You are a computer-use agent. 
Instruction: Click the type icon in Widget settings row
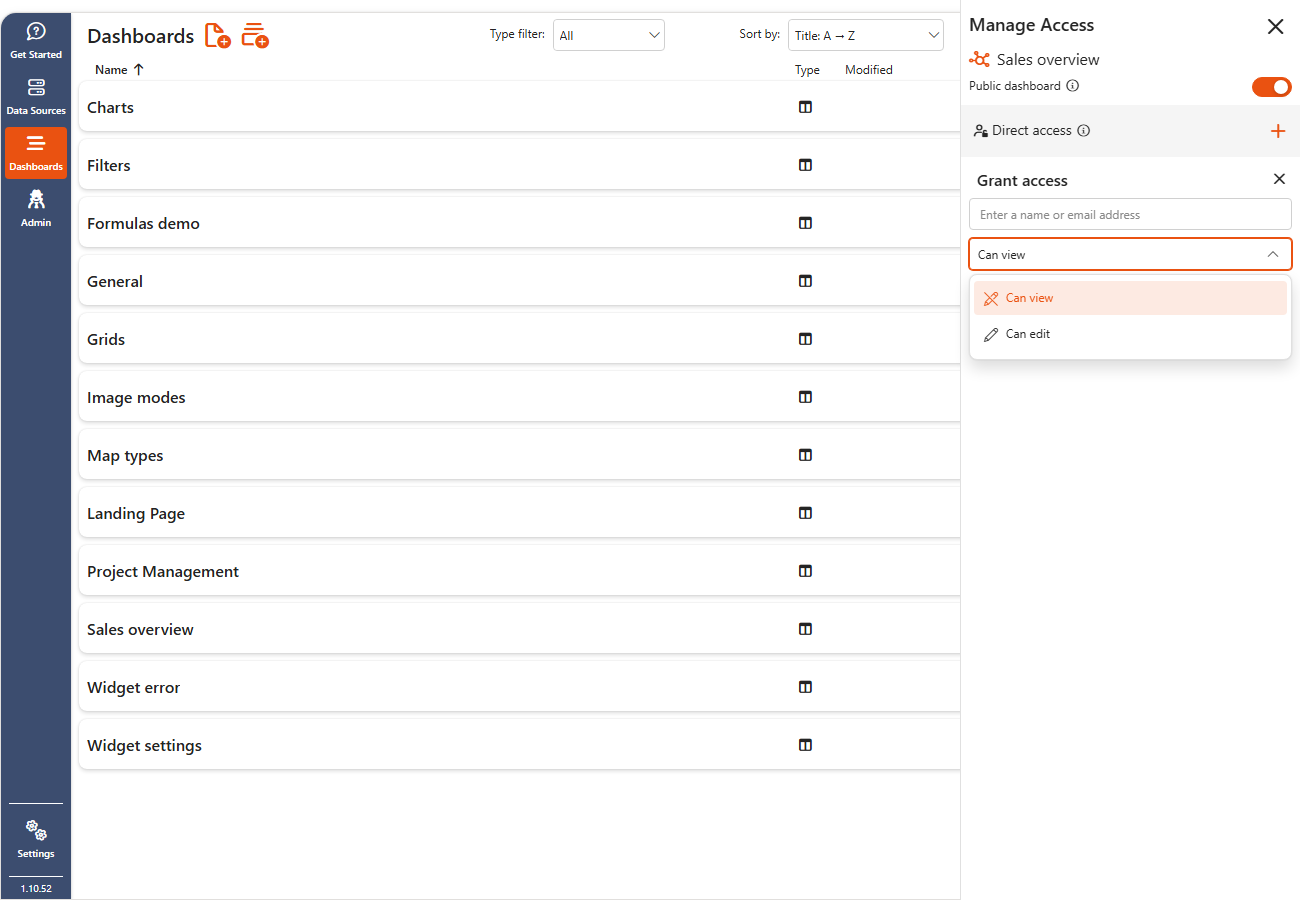click(x=805, y=745)
